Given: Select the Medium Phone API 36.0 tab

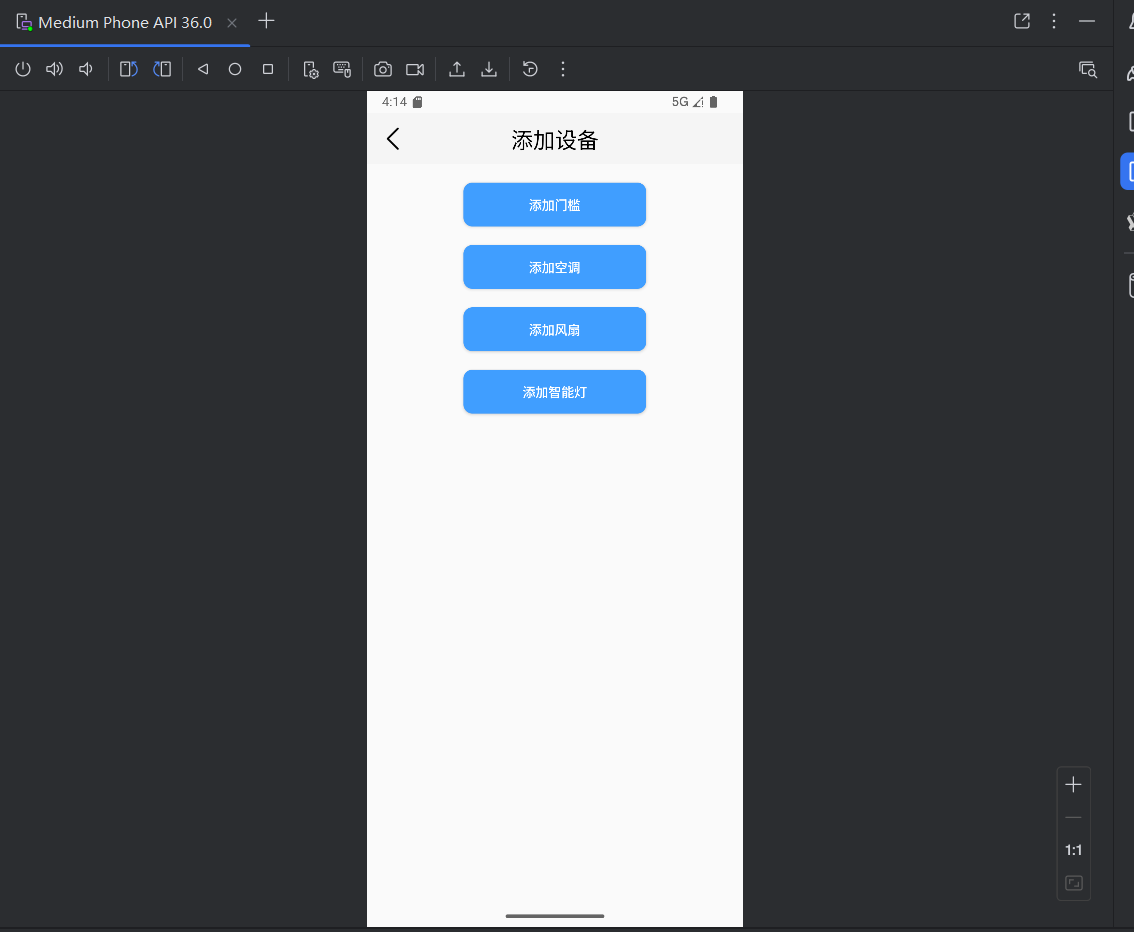Looking at the screenshot, I should 125,22.
